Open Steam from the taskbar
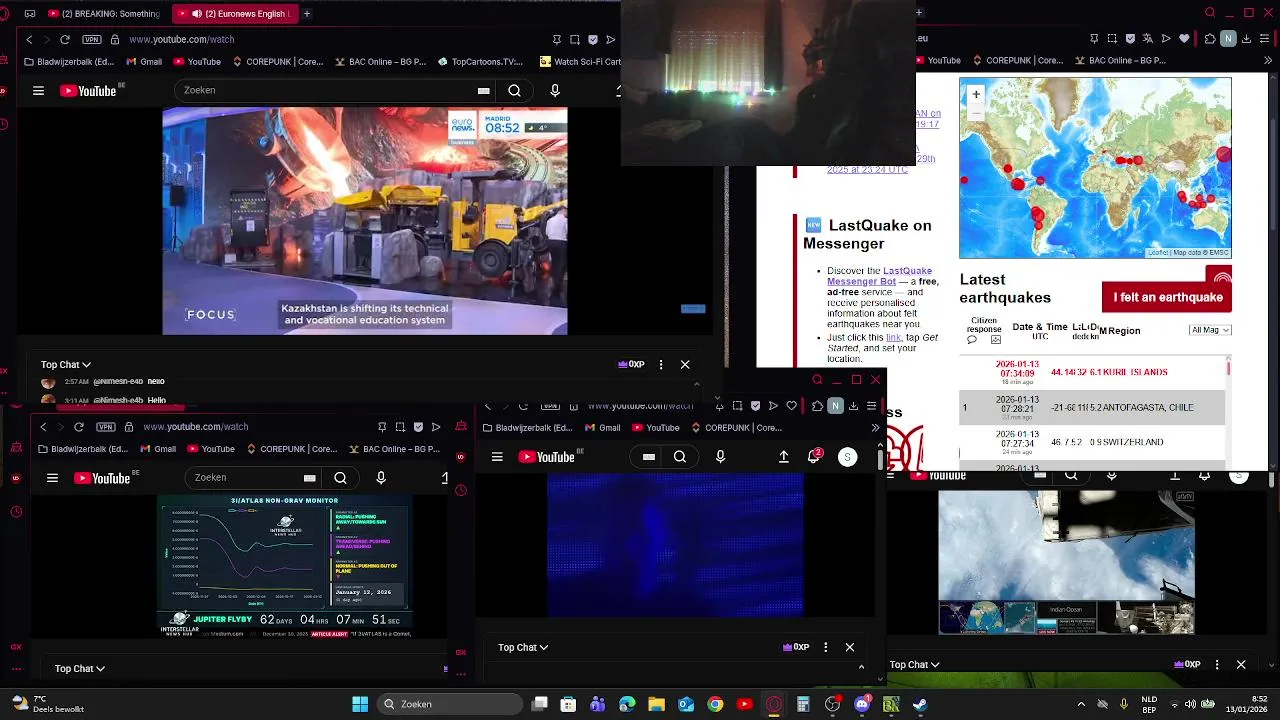This screenshot has width=1280, height=720. pos(920,704)
